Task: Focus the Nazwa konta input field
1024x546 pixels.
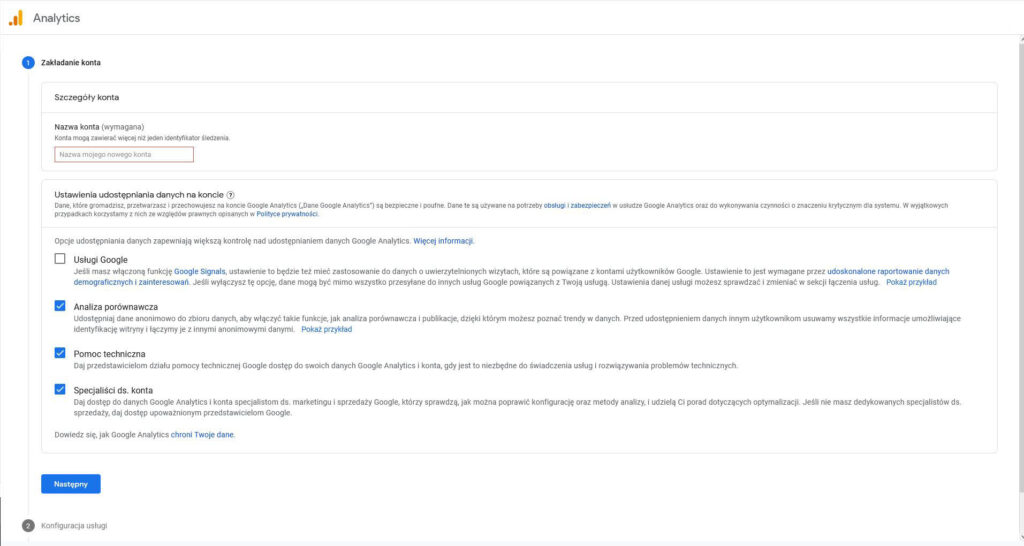Action: pyautogui.click(x=124, y=154)
